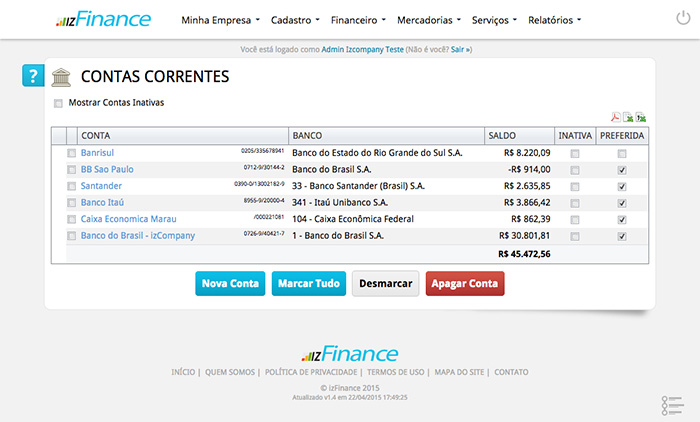
Task: Check Preferida for Banrisul
Action: coord(622,154)
